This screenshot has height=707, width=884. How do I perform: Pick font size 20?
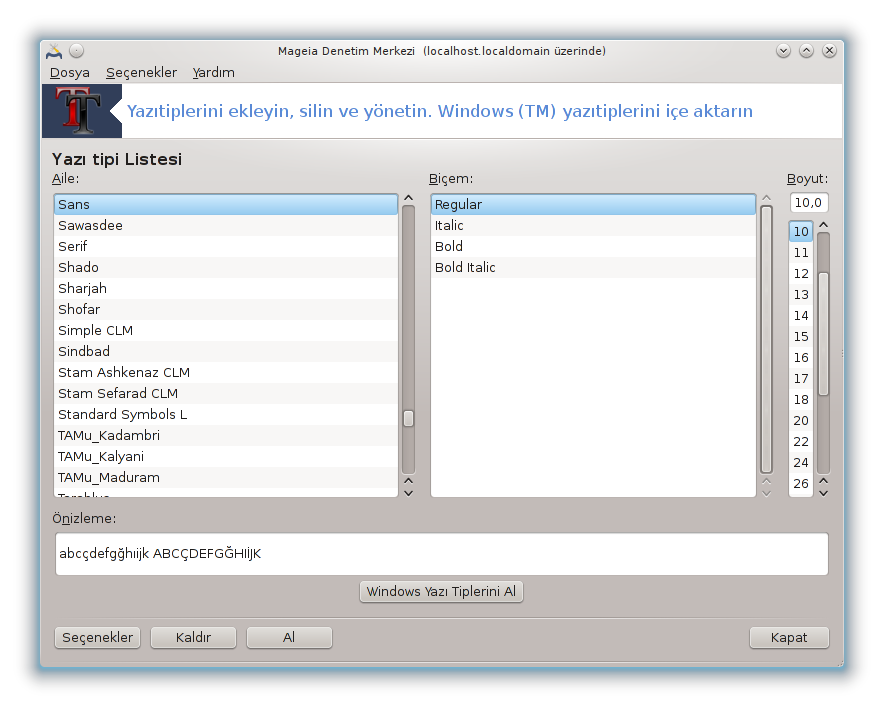(x=801, y=421)
